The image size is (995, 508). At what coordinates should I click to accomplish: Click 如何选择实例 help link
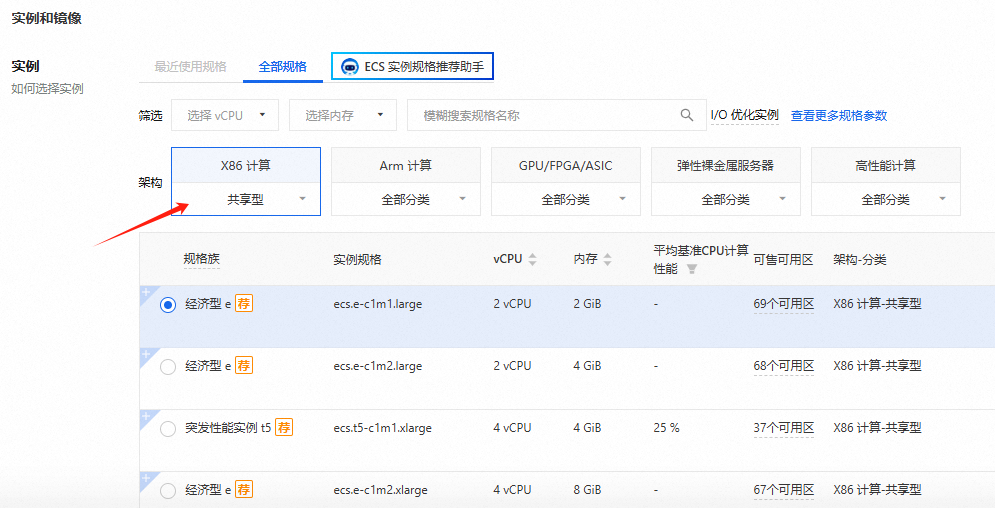(48, 88)
